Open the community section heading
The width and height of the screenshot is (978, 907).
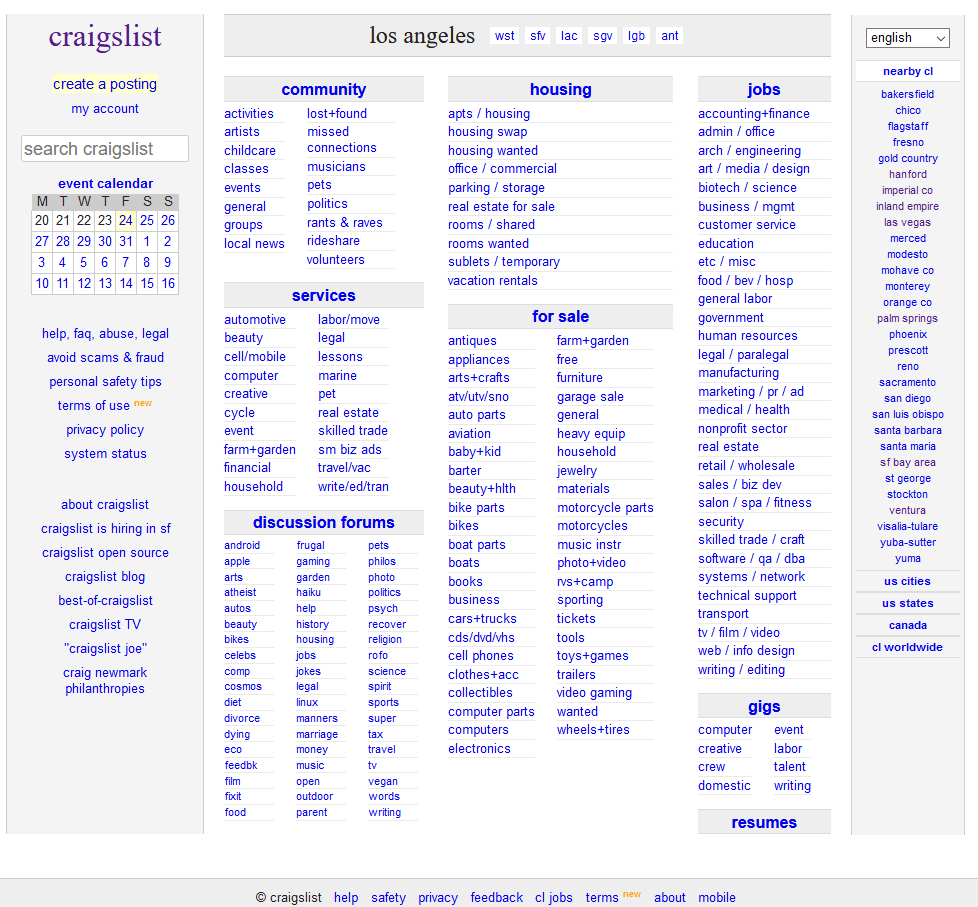click(x=324, y=89)
